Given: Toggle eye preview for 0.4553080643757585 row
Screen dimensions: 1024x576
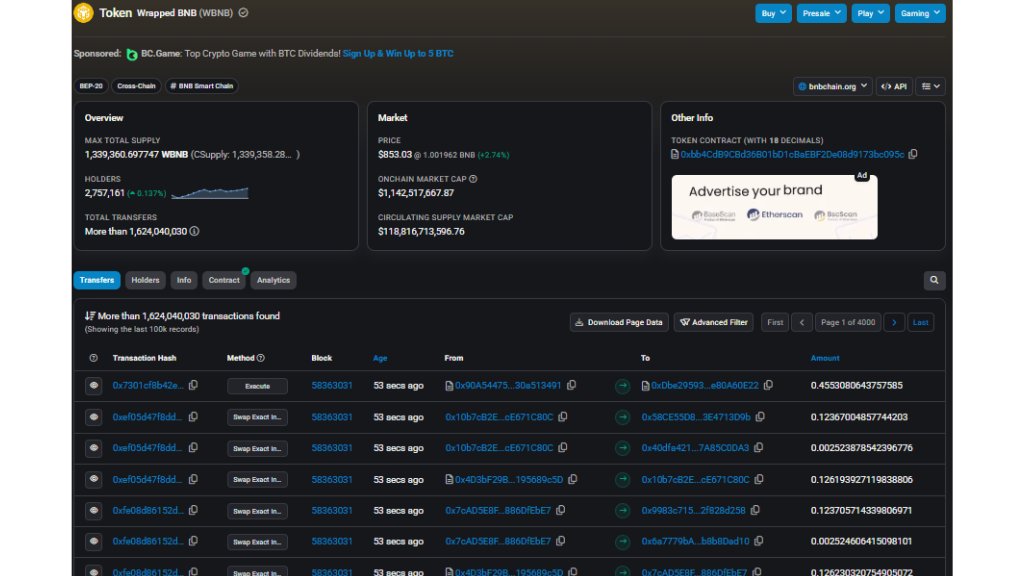Looking at the screenshot, I should (93, 385).
